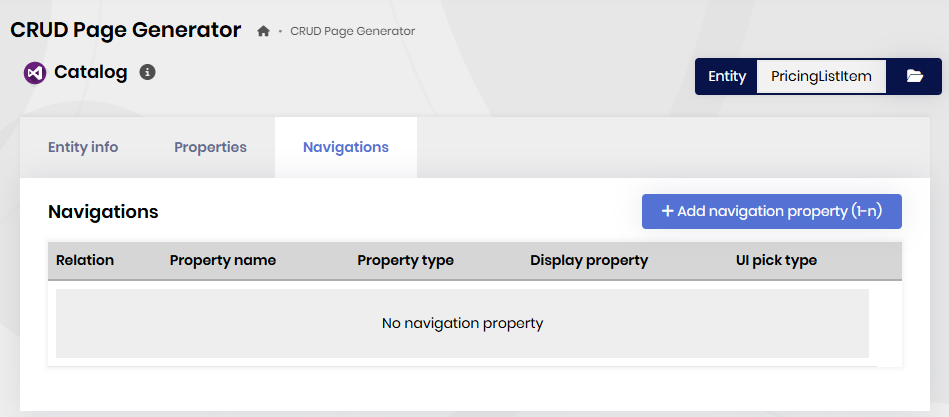Show Catalog info via the info icon

tap(147, 72)
